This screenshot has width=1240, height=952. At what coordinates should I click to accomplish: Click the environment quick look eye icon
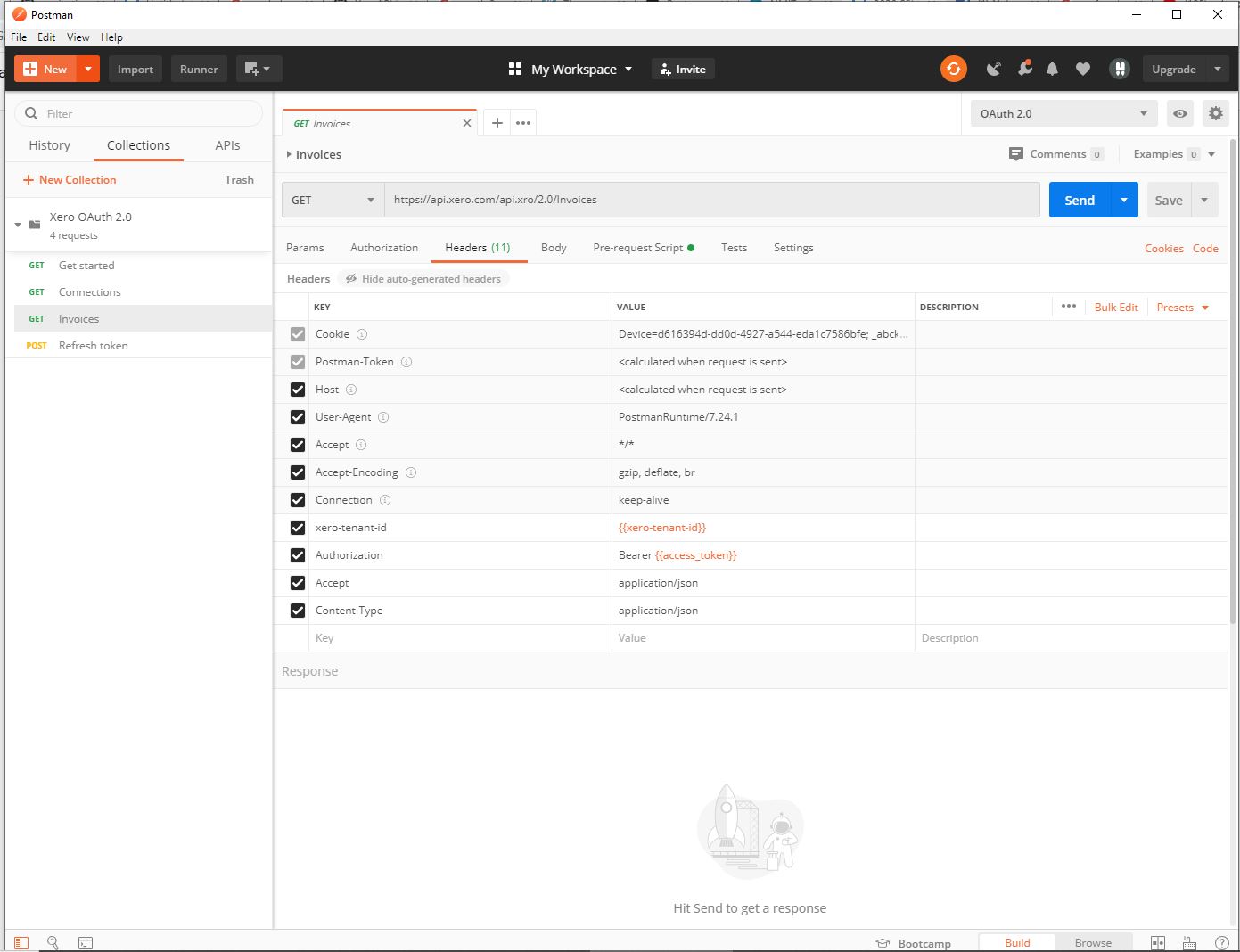tap(1180, 113)
